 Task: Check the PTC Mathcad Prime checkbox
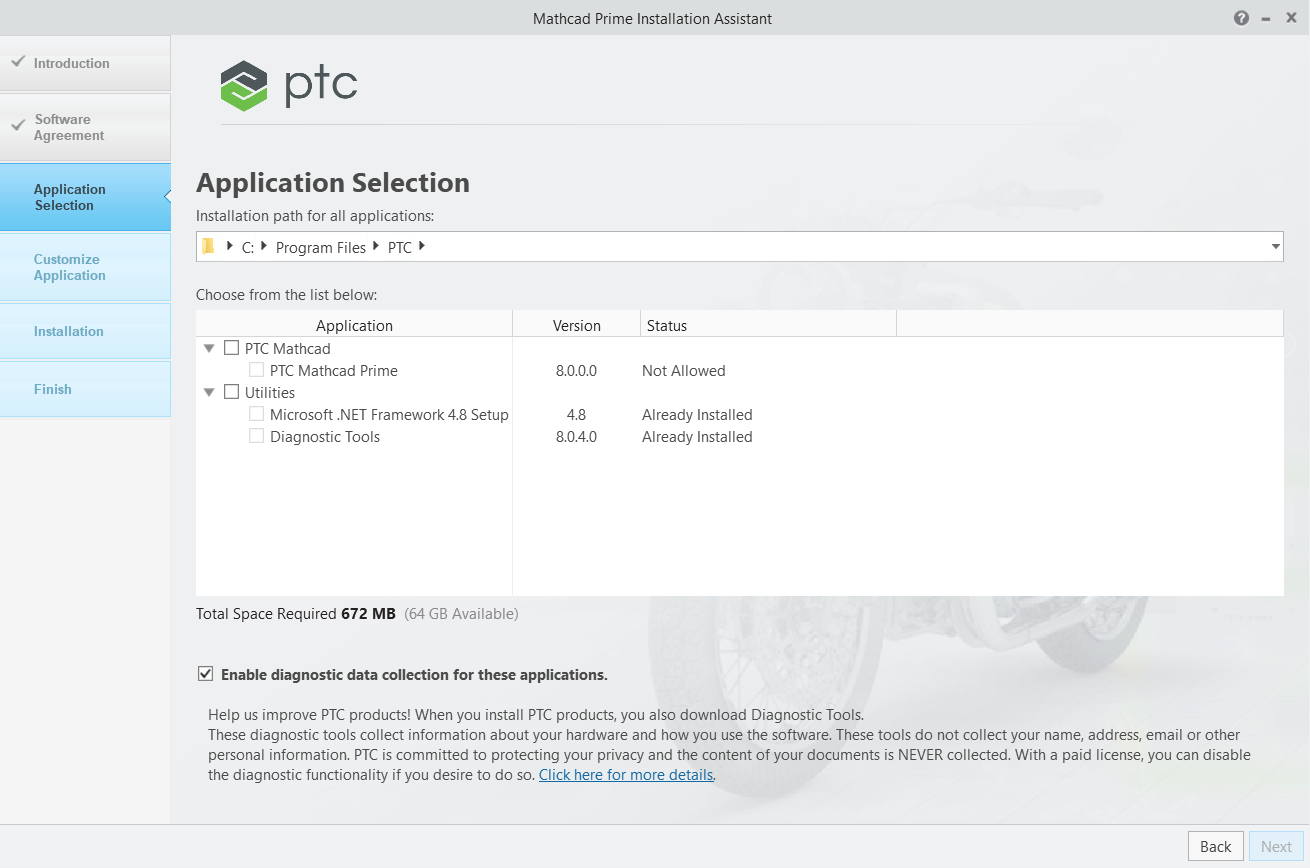point(256,370)
